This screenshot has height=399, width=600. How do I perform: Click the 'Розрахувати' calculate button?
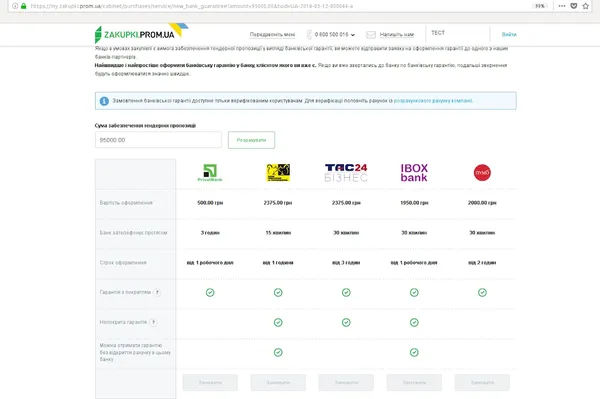(x=251, y=140)
